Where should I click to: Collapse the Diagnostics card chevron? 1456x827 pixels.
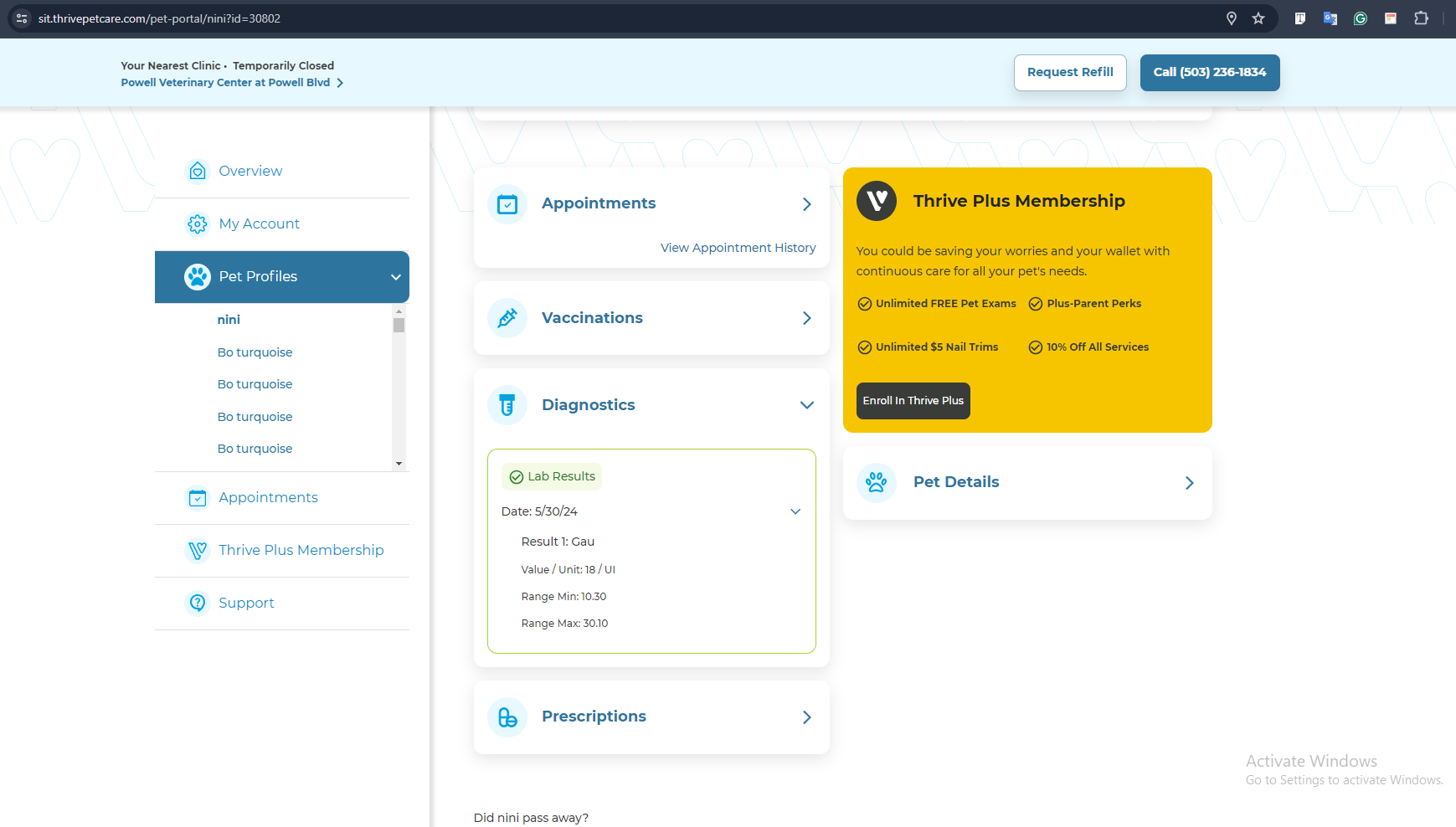[807, 405]
